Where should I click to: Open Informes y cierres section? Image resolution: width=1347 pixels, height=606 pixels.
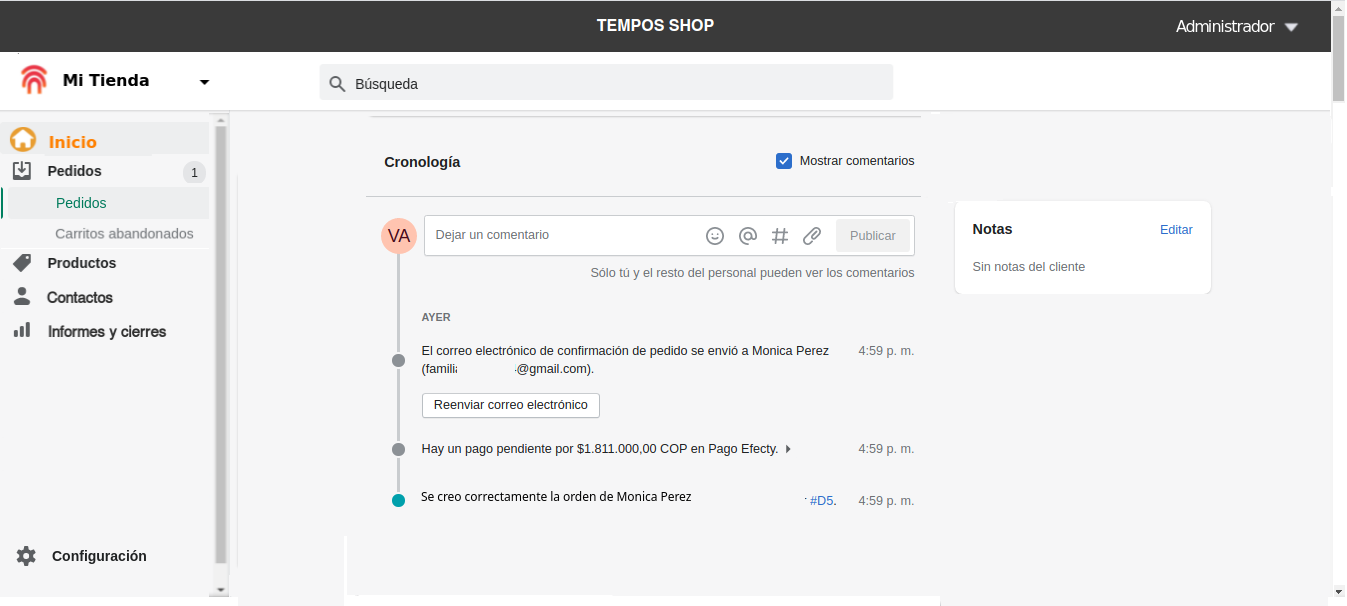(106, 332)
